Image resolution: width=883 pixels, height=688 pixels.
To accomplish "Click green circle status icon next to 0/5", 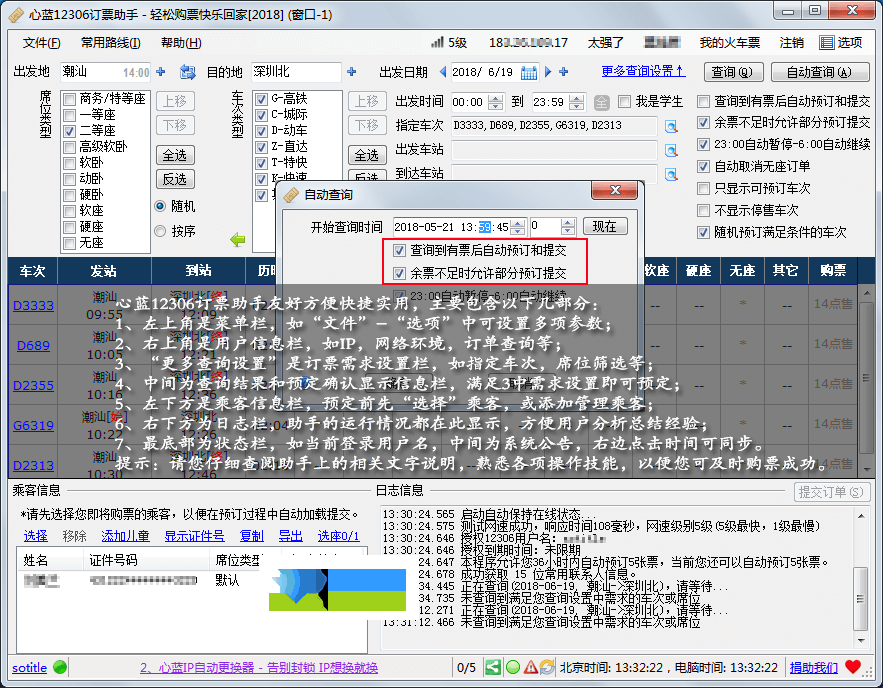I will point(512,668).
